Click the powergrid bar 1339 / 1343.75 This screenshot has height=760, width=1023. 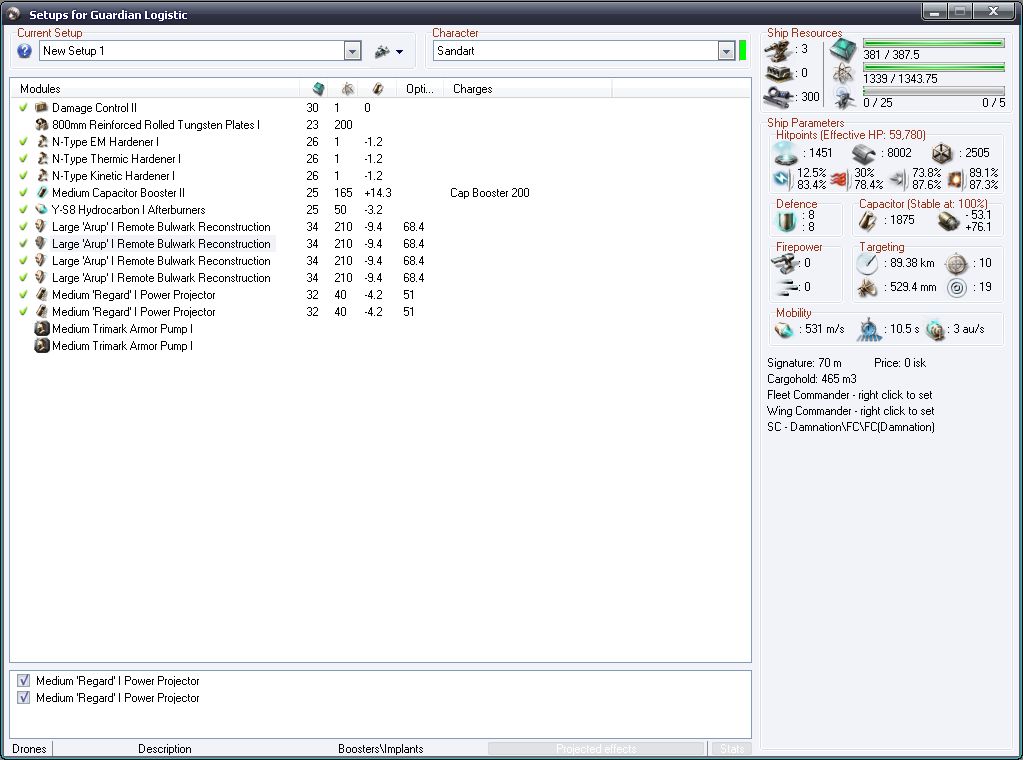[x=934, y=67]
